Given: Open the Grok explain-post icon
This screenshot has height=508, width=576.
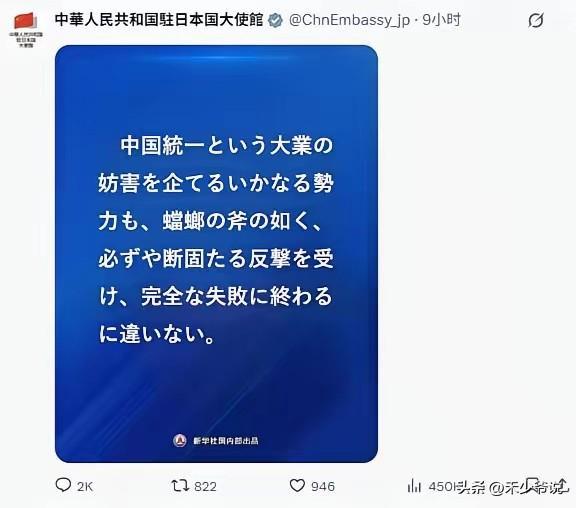Looking at the screenshot, I should 536,20.
